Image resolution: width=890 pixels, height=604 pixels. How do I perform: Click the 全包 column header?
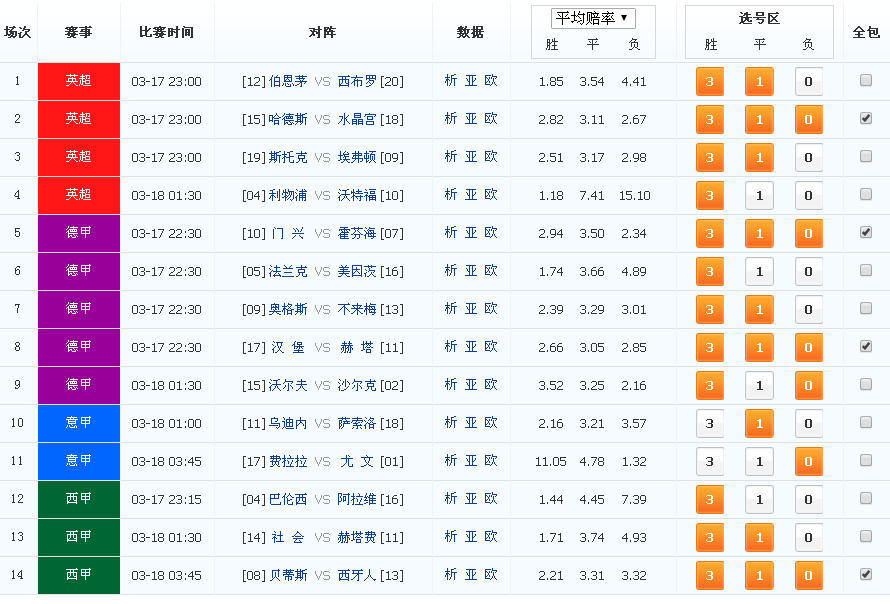(x=866, y=32)
